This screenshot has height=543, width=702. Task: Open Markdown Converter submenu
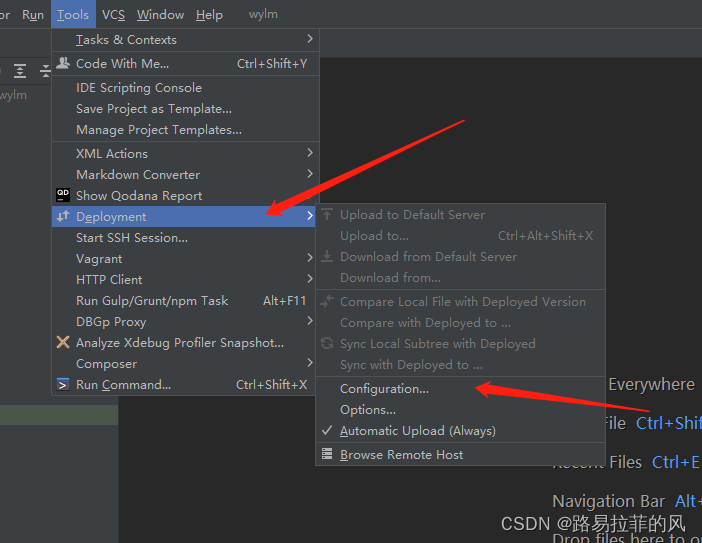click(185, 175)
